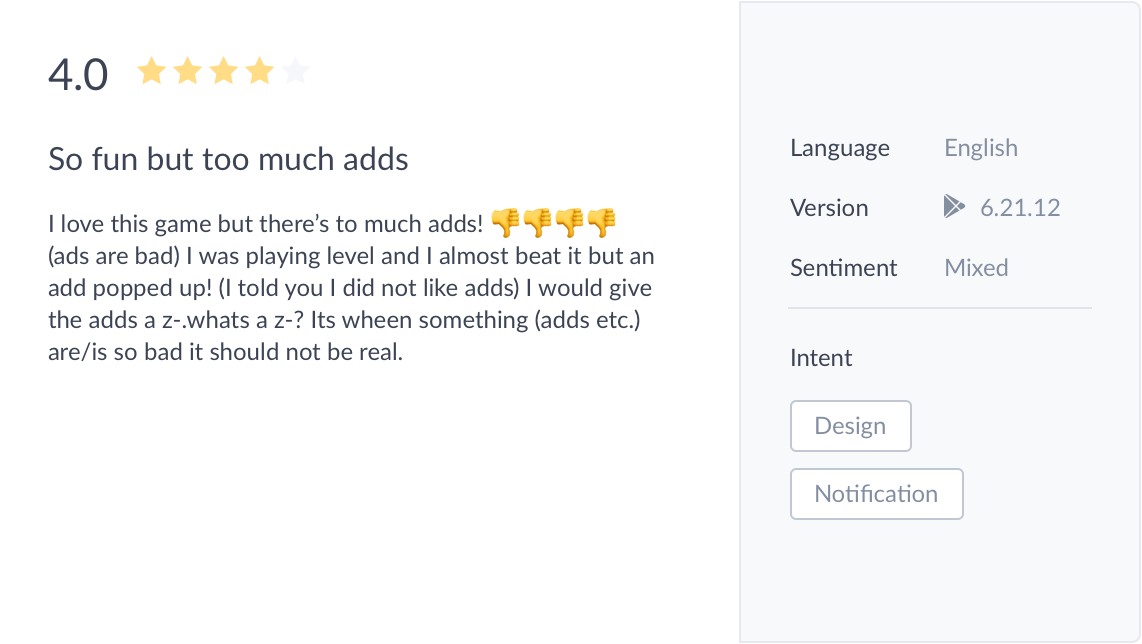Image resolution: width=1142 pixels, height=644 pixels.
Task: Click the review title 'So fun but too much adds'
Action: (x=228, y=159)
